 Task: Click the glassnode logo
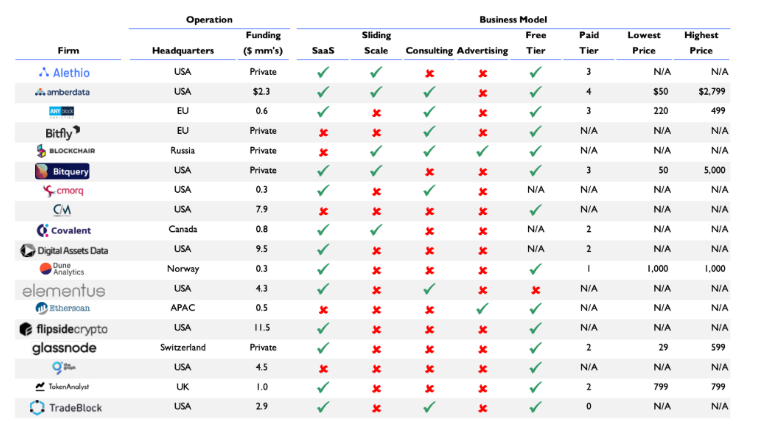click(63, 348)
